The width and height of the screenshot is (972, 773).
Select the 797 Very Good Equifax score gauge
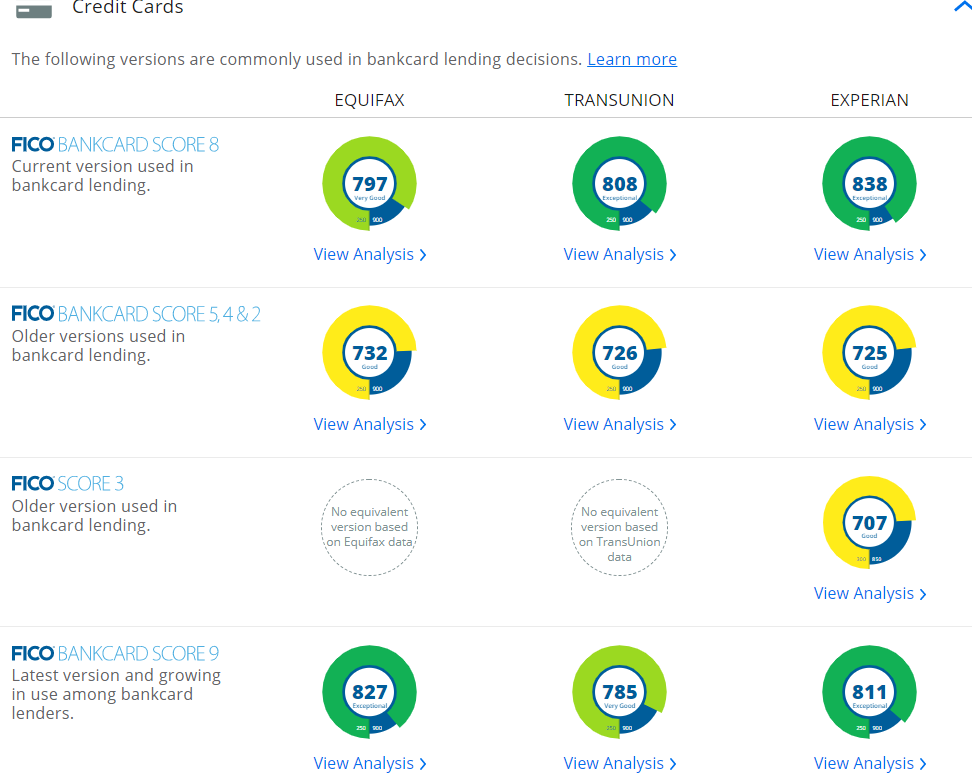coord(369,183)
